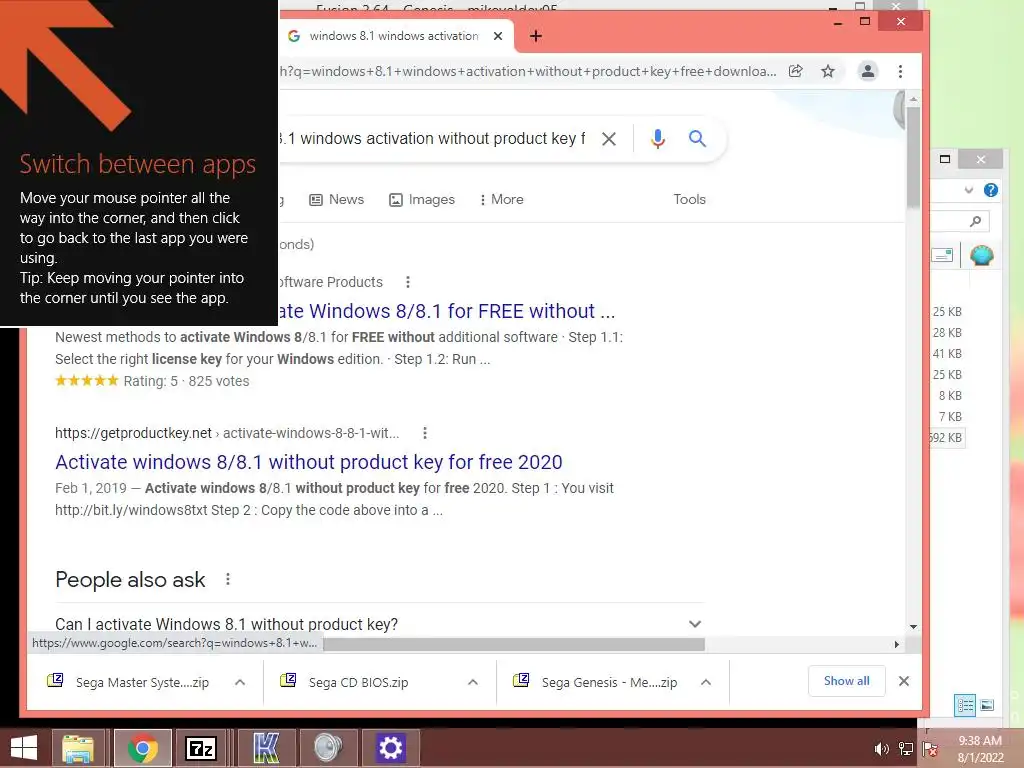Click the horizontal scrollbar right arrow
The height and width of the screenshot is (768, 1024).
point(897,645)
